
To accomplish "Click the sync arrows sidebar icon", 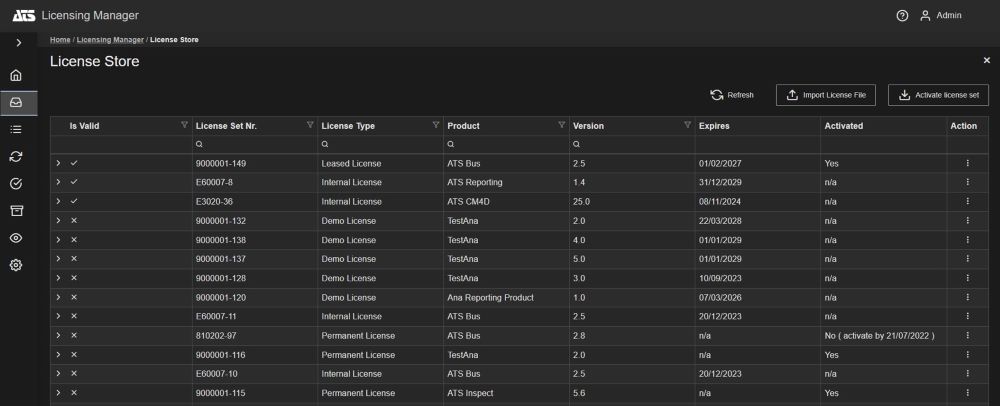I will click(x=16, y=156).
